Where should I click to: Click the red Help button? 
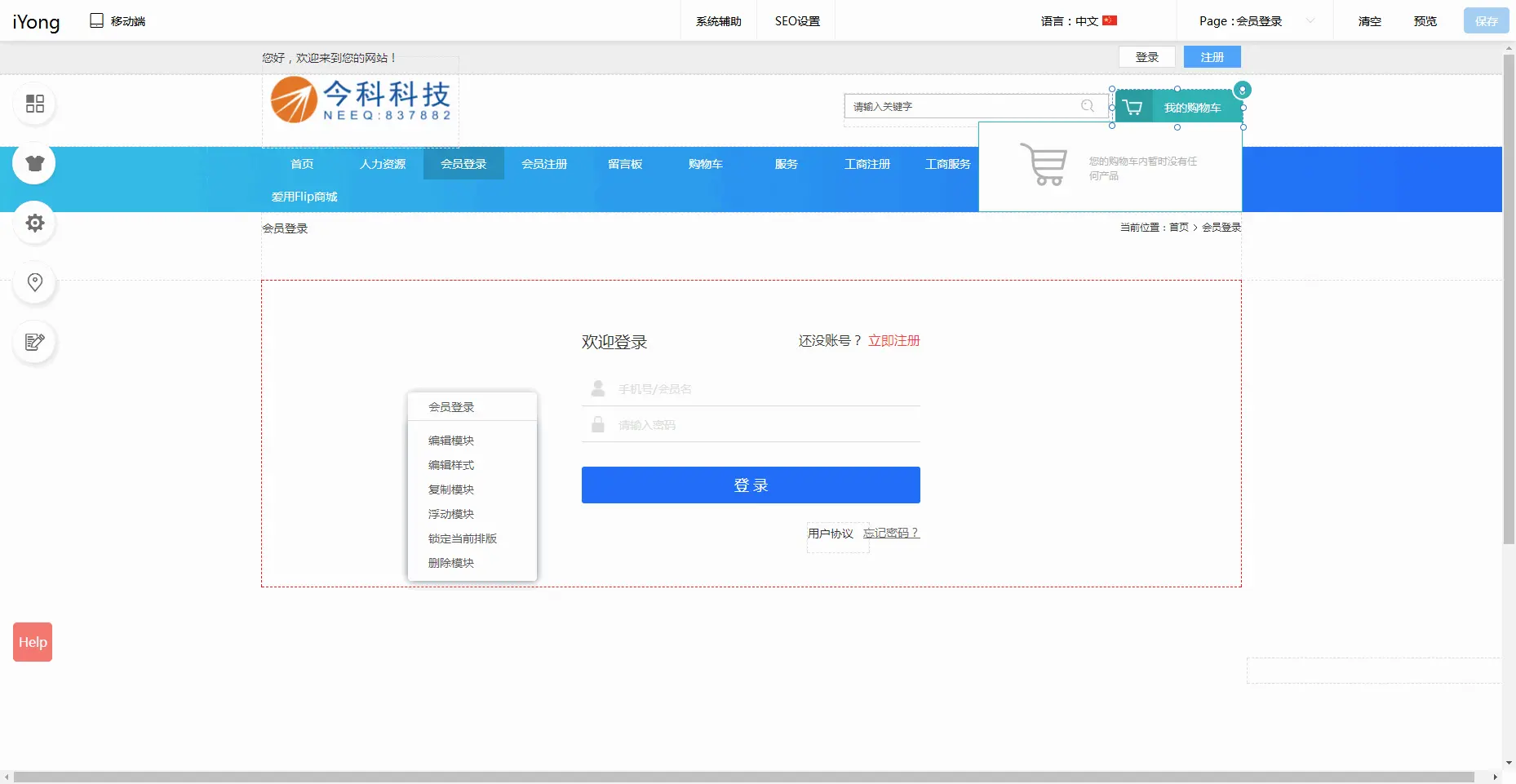[x=33, y=642]
